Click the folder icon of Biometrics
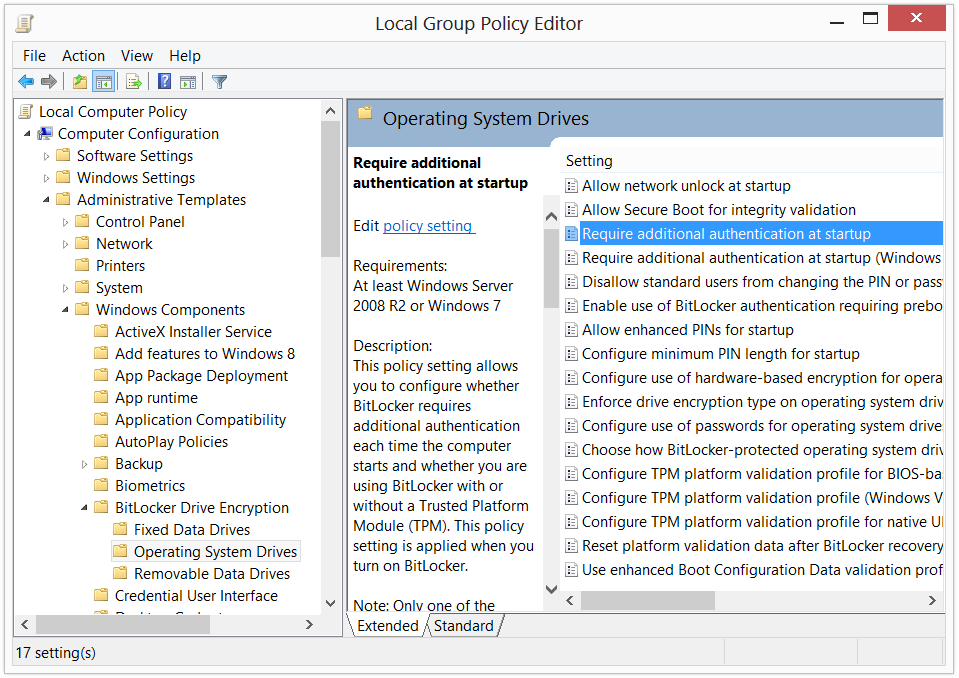The image size is (959, 678). click(102, 485)
